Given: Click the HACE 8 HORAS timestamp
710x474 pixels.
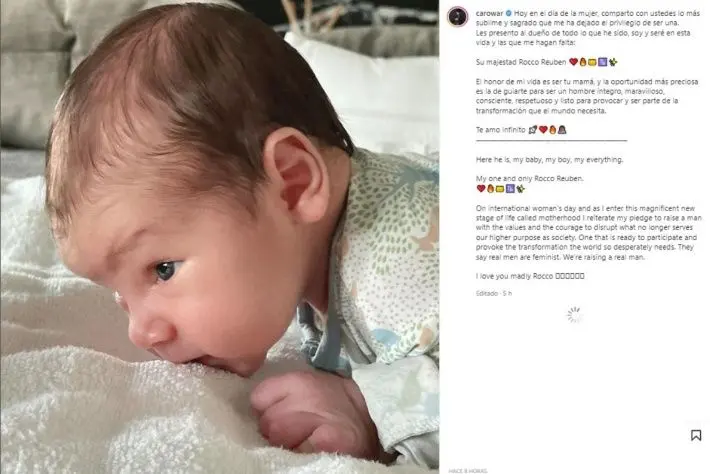Looking at the screenshot, I should (468, 471).
